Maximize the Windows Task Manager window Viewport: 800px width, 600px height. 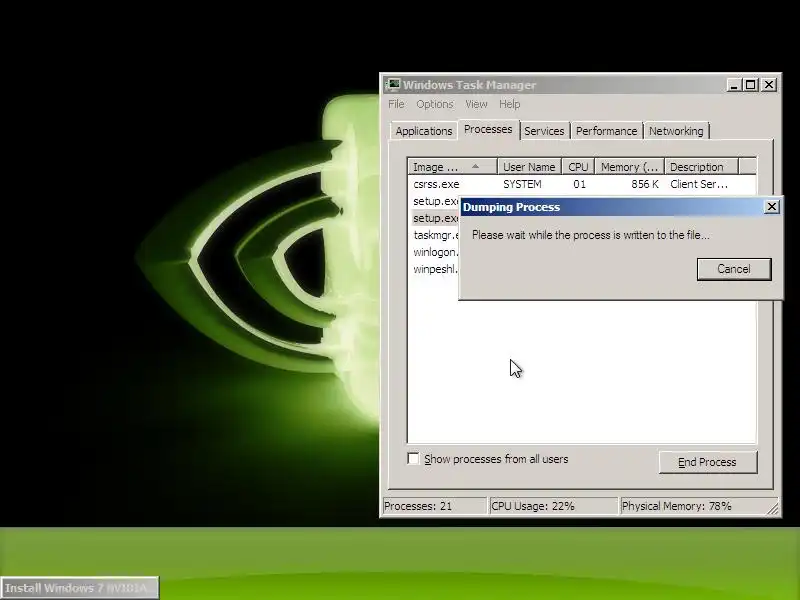pos(751,85)
